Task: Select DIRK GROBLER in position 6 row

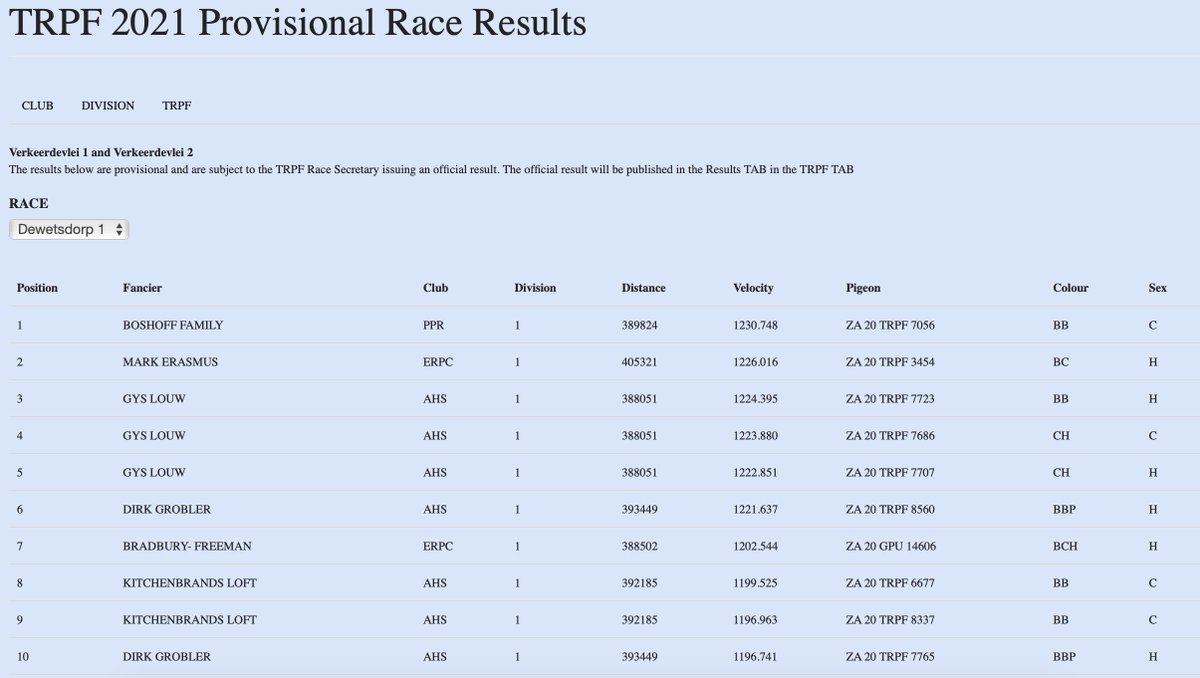Action: pos(166,509)
